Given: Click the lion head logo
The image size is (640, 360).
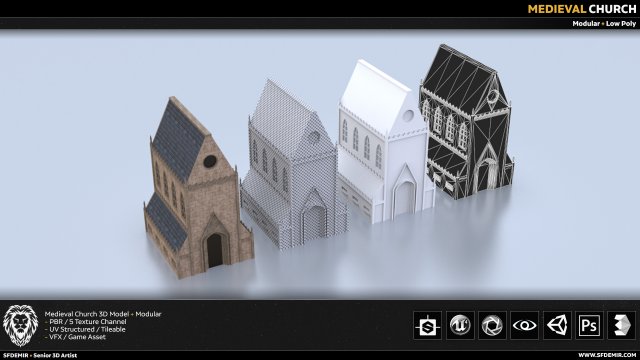Looking at the screenshot, I should pos(20,326).
